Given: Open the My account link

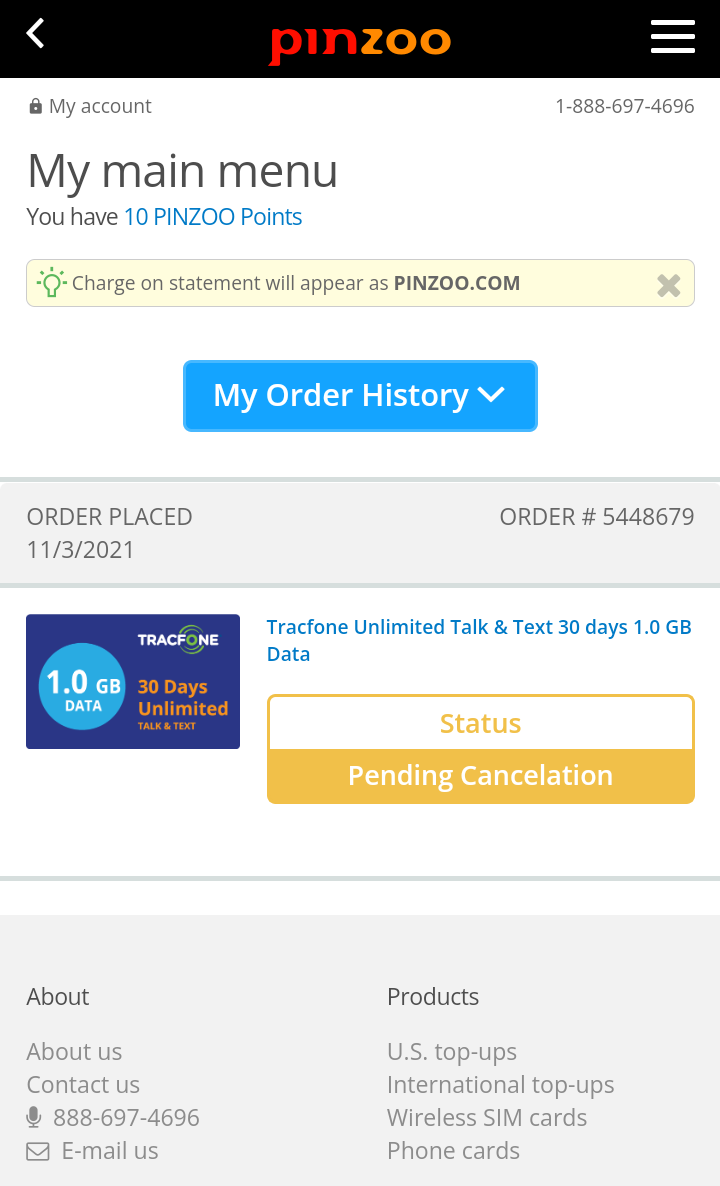Looking at the screenshot, I should 100,106.
